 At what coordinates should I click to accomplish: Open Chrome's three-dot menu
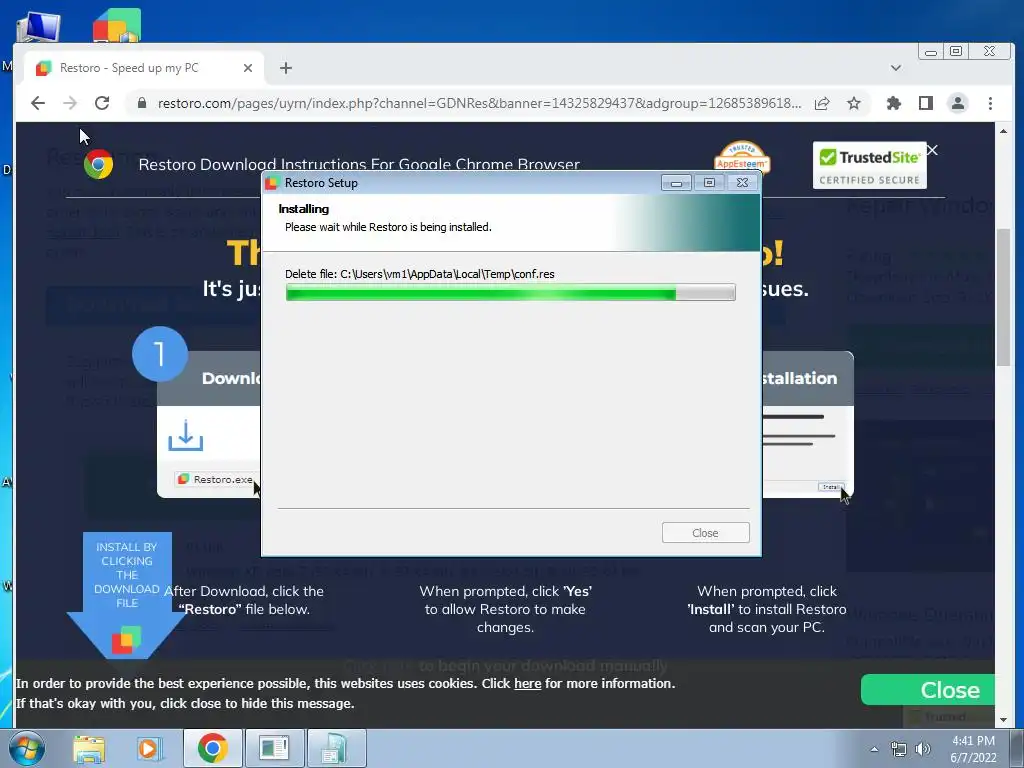click(x=990, y=103)
